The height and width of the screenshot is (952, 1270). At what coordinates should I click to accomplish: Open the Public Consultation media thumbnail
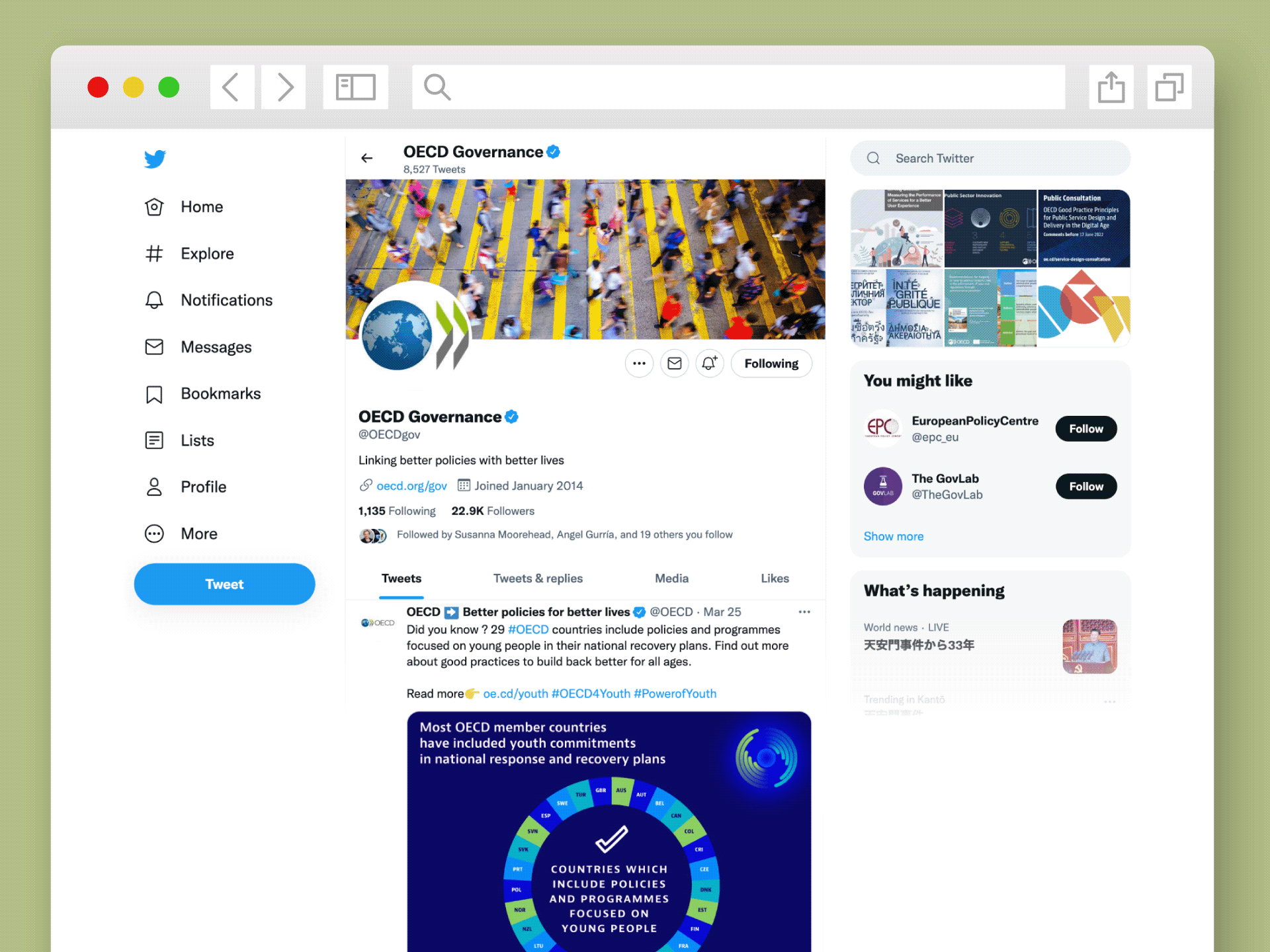pyautogui.click(x=1084, y=228)
